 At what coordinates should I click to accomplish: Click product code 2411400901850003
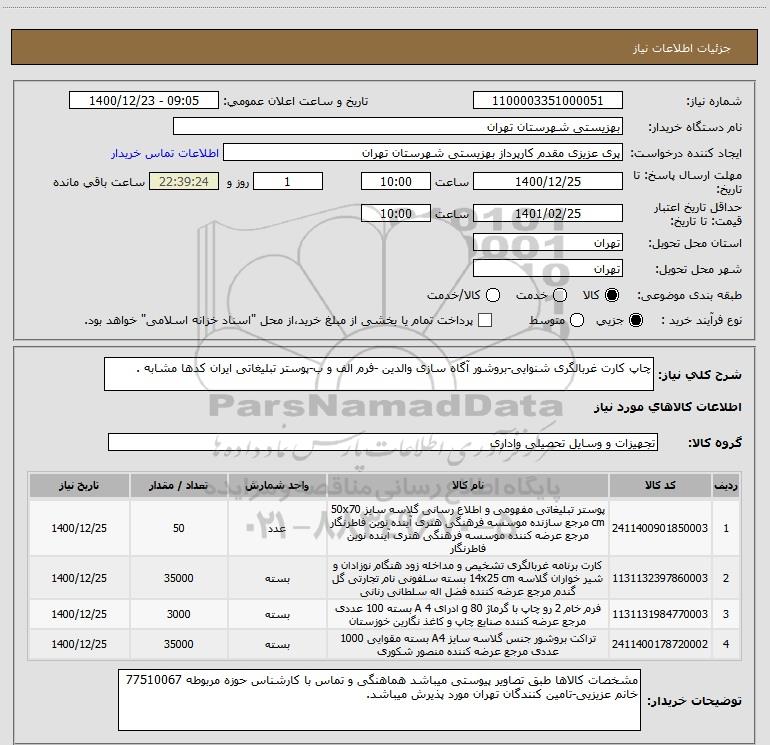click(x=660, y=528)
